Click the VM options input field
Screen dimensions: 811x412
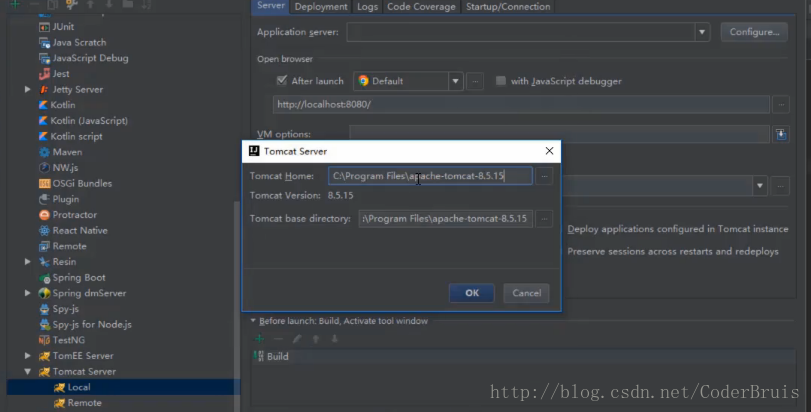559,134
